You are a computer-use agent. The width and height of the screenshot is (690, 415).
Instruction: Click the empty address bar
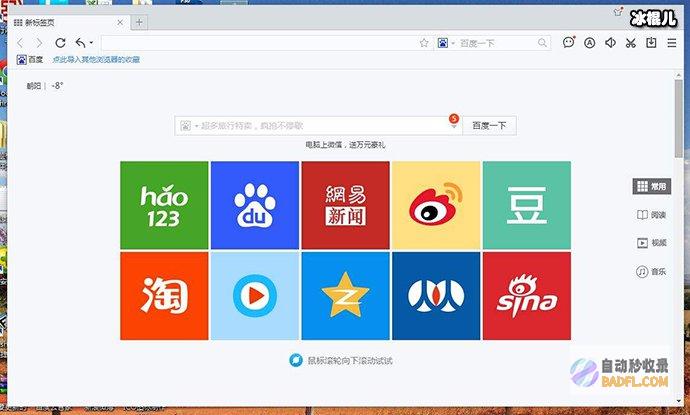pyautogui.click(x=259, y=43)
